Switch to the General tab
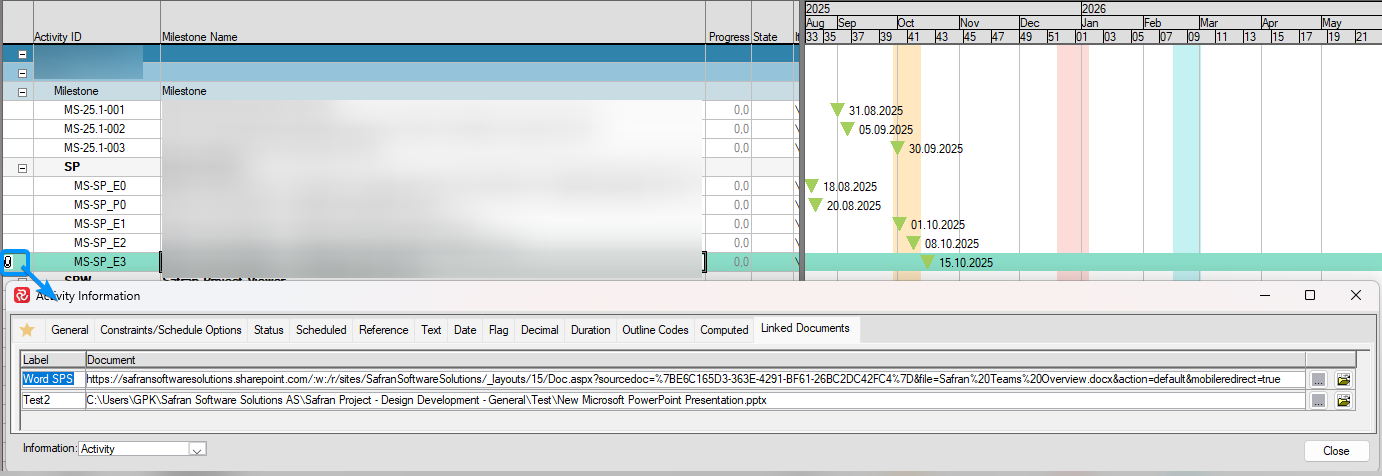The width and height of the screenshot is (1382, 476). point(70,330)
